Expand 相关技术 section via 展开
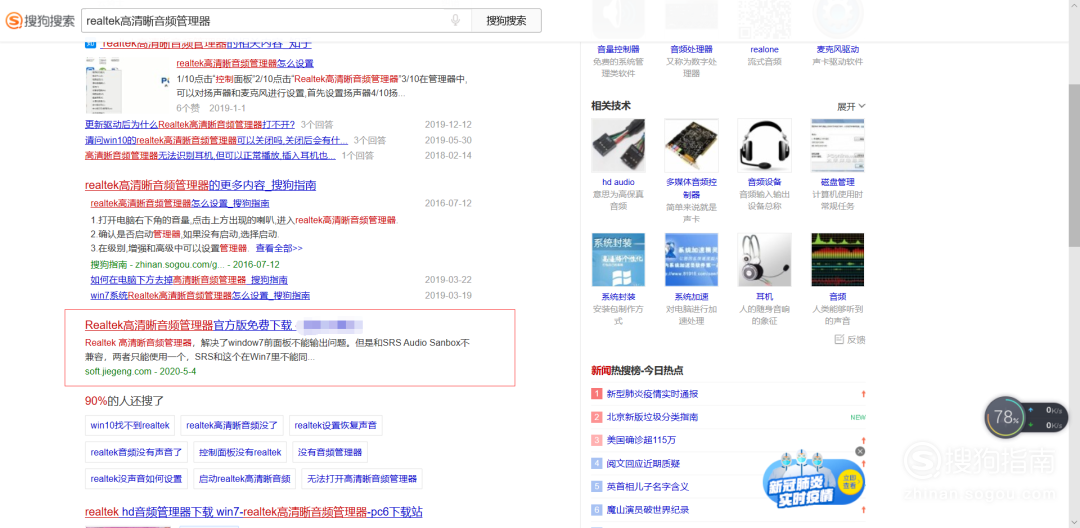This screenshot has width=1080, height=528. [851, 107]
